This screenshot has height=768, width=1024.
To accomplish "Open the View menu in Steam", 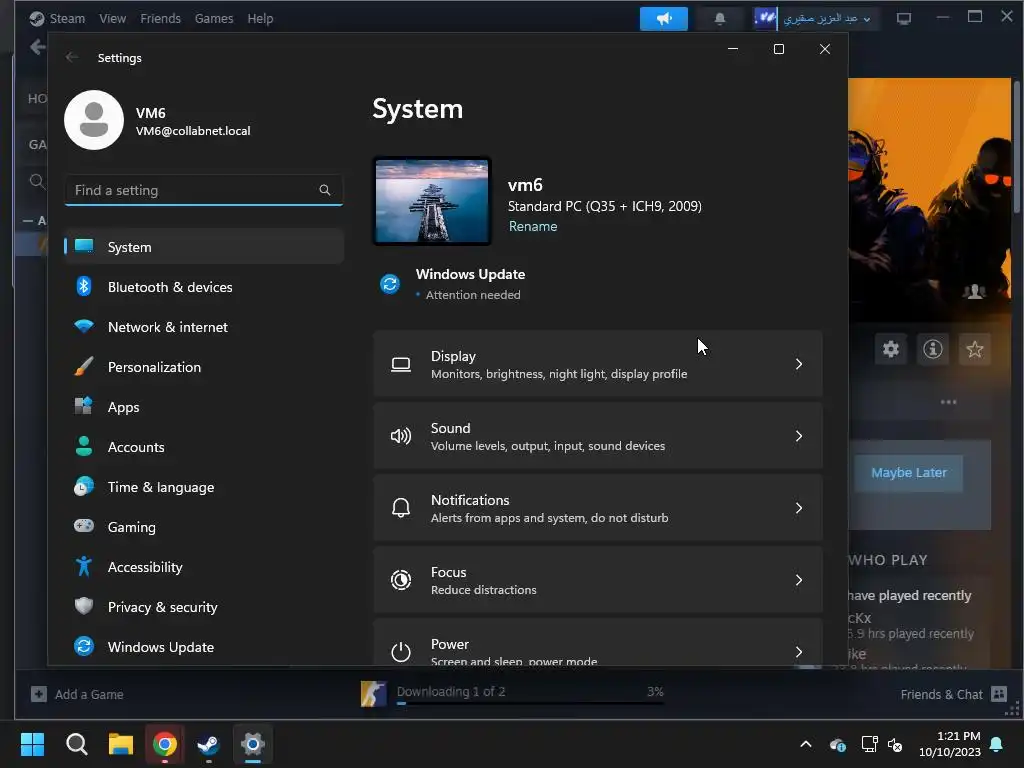I will click(112, 18).
